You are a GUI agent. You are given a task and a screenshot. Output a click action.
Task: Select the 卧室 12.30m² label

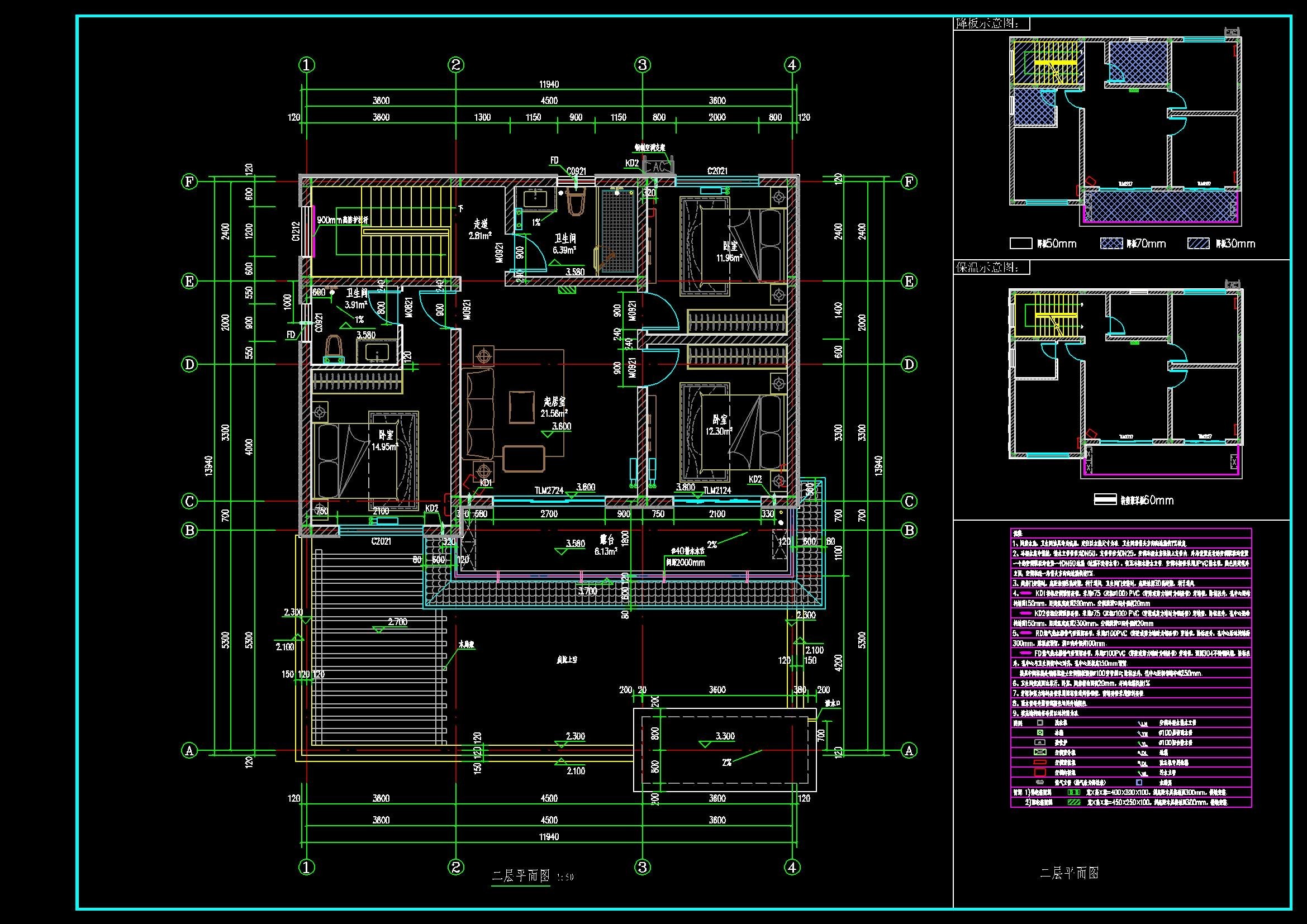pyautogui.click(x=719, y=425)
